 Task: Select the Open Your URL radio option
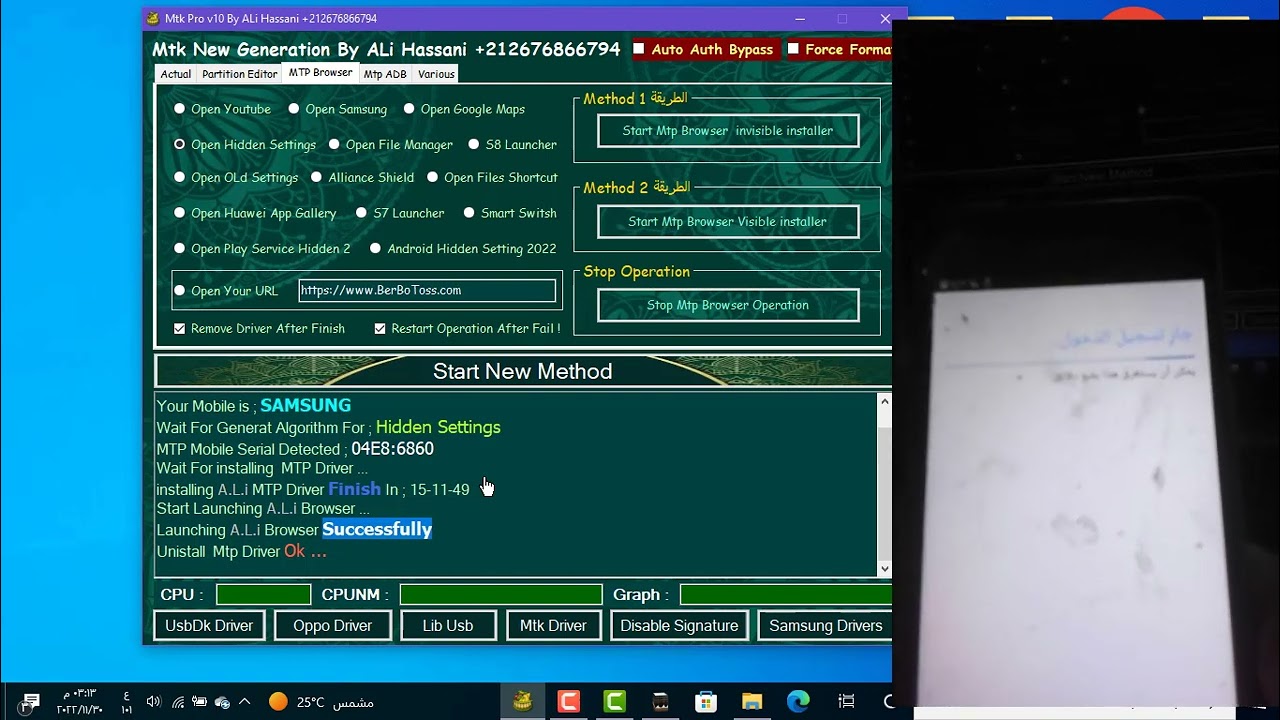coord(180,291)
